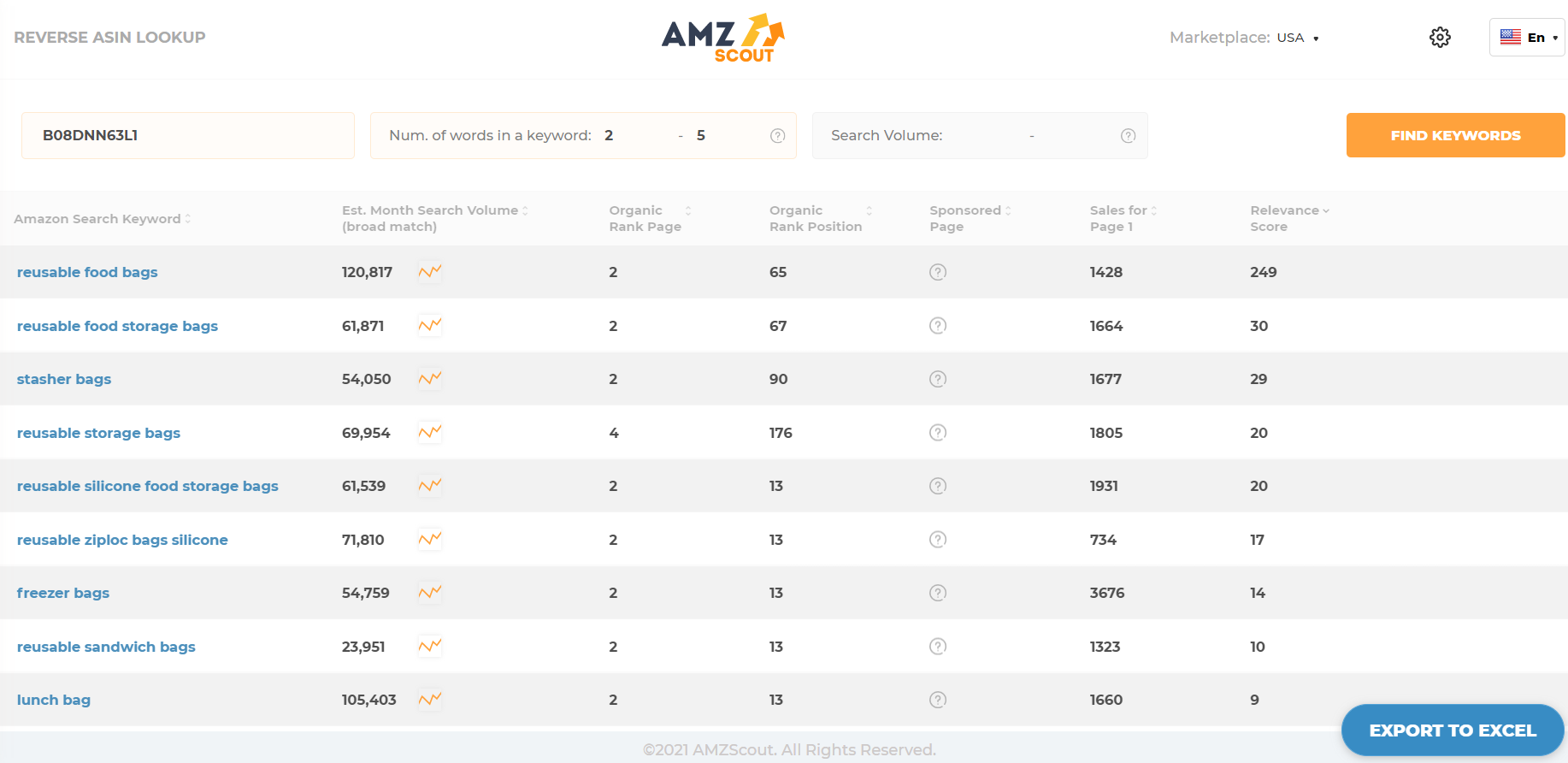Click help icon in Search Volume filter
1568x763 pixels.
coord(1128,136)
